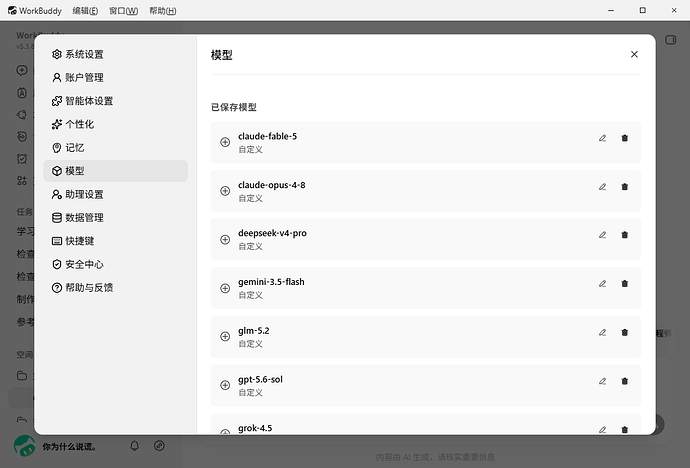Open 记忆 in settings sidebar
Viewport: 690px width, 468px height.
[116, 147]
